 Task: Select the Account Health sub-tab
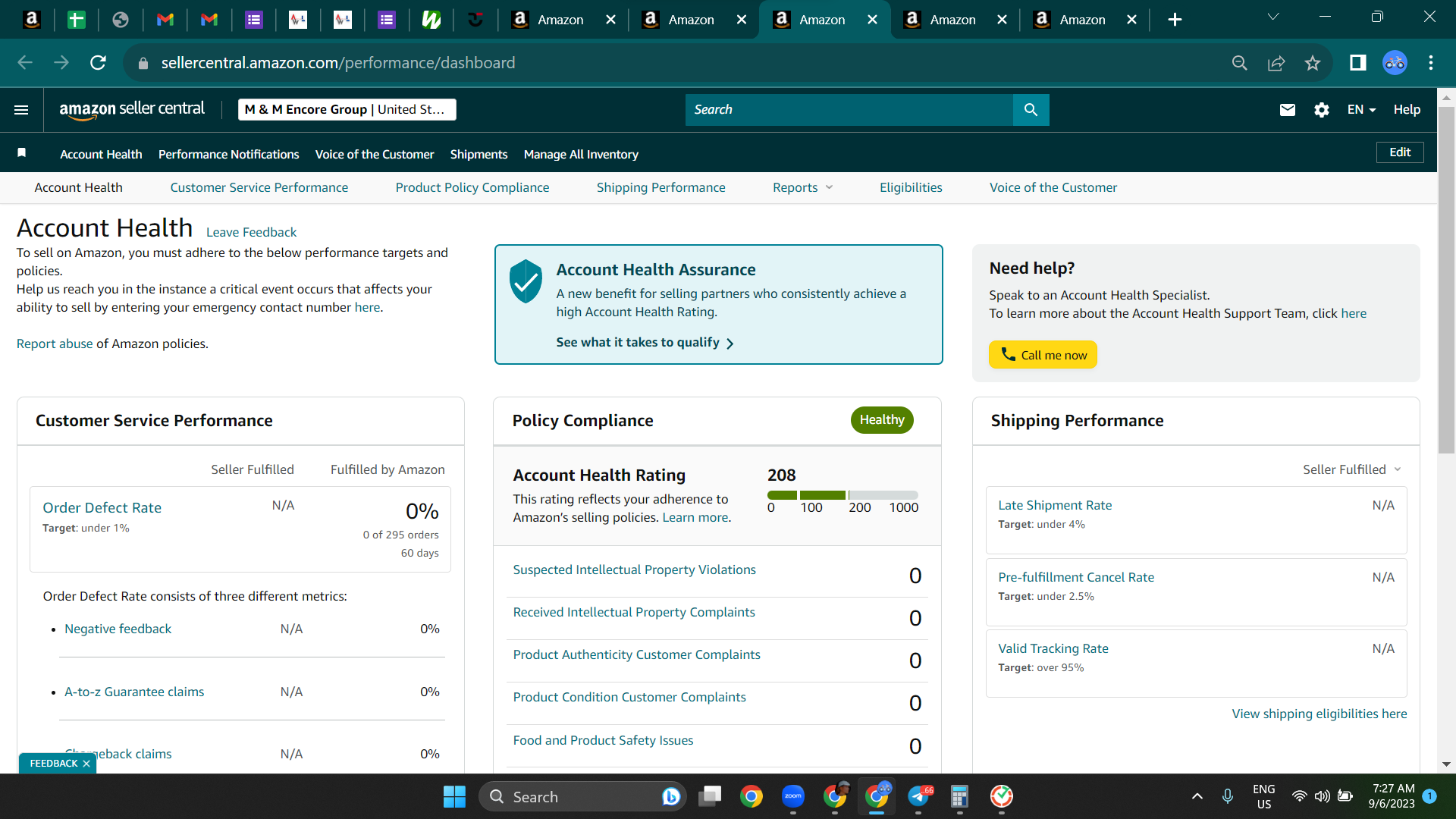click(78, 187)
